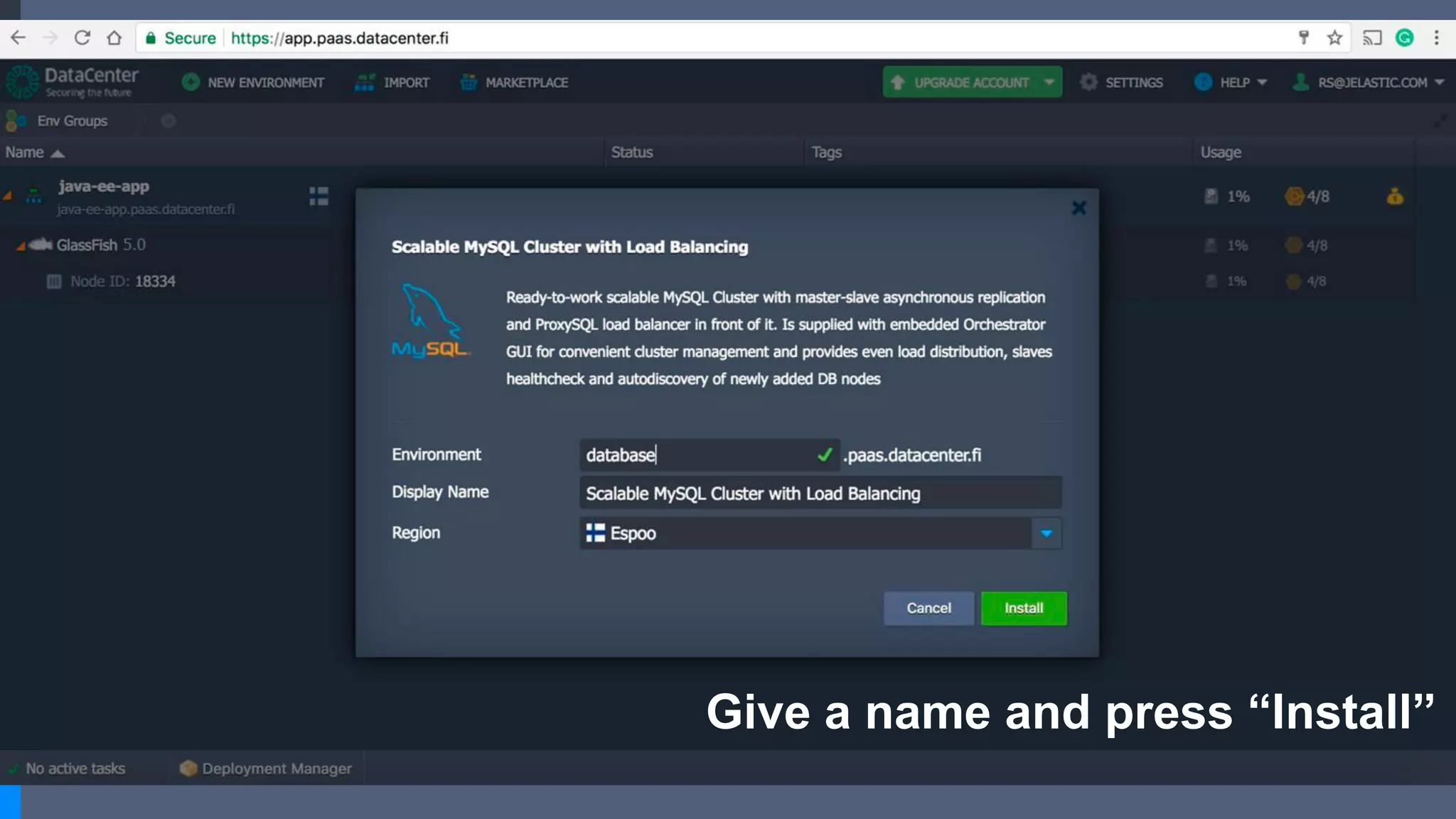Sort by Name column header
This screenshot has width=1456, height=819.
tap(35, 152)
